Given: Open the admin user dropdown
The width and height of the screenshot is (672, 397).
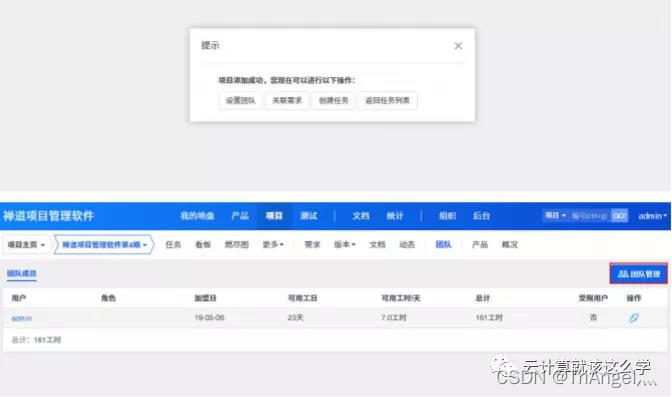Looking at the screenshot, I should pos(652,216).
